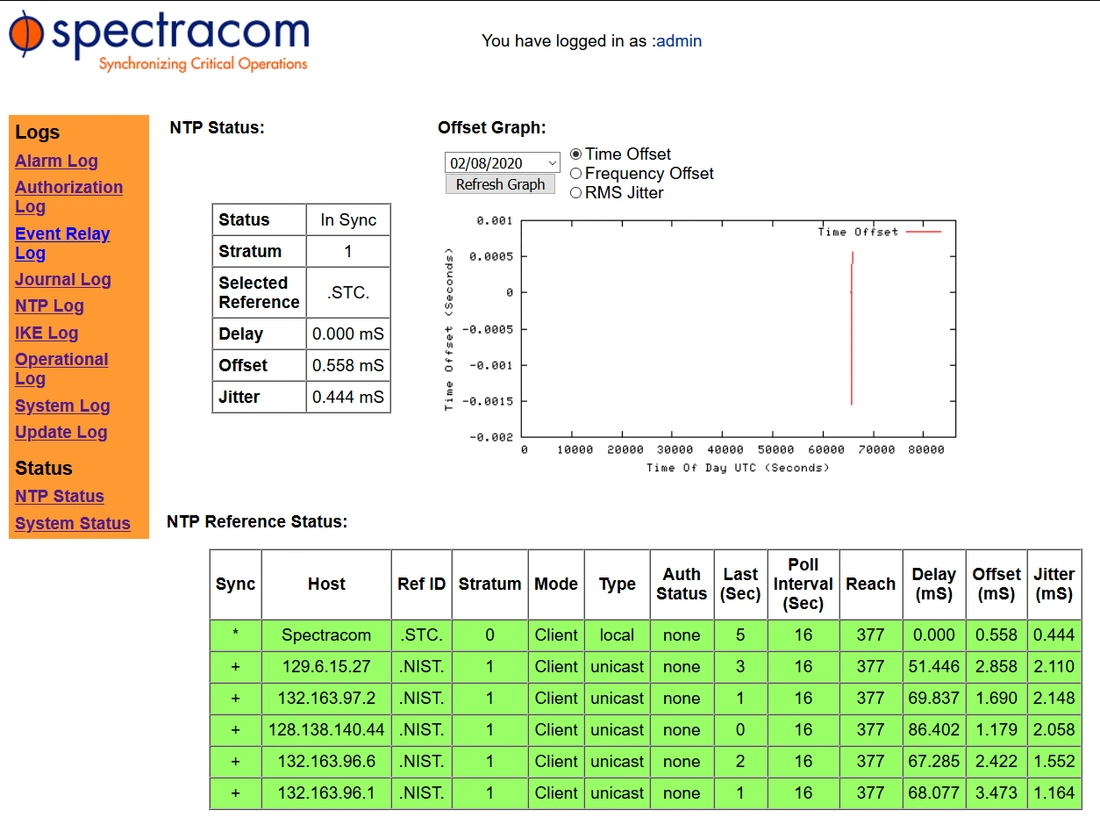Click the 'Auth Status' column header
The height and width of the screenshot is (832, 1100).
tap(681, 584)
